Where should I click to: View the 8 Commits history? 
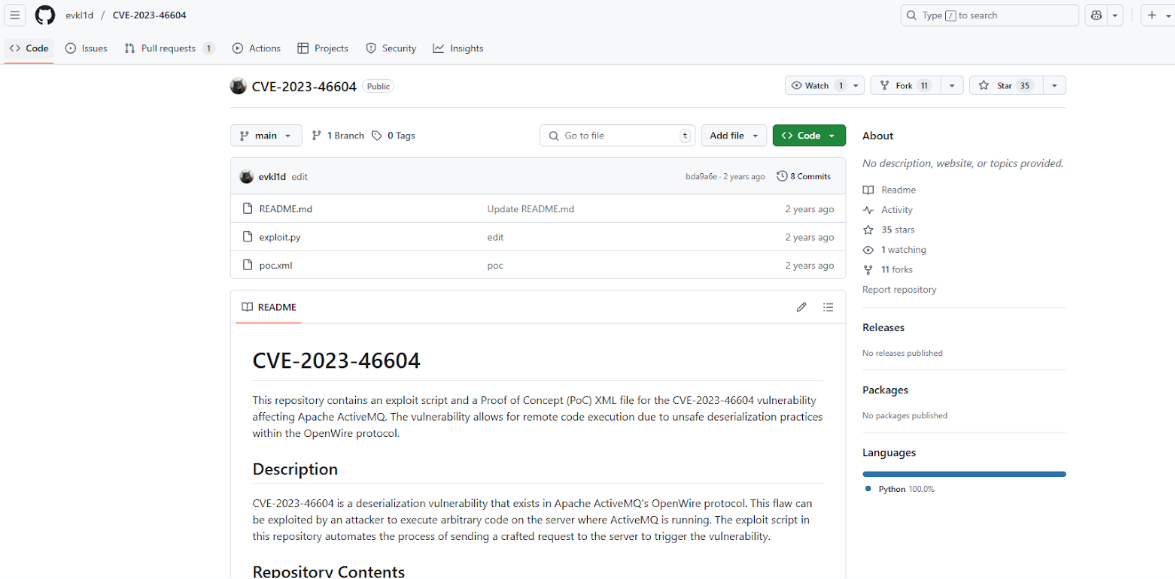[804, 177]
